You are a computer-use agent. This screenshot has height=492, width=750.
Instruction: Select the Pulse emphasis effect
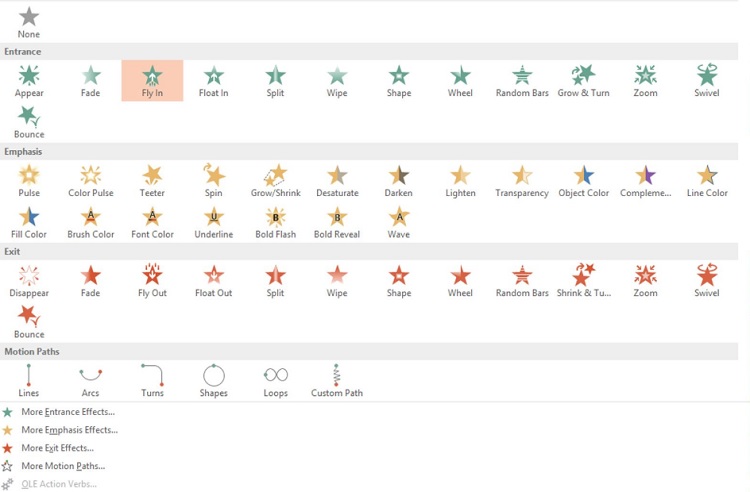(x=29, y=180)
